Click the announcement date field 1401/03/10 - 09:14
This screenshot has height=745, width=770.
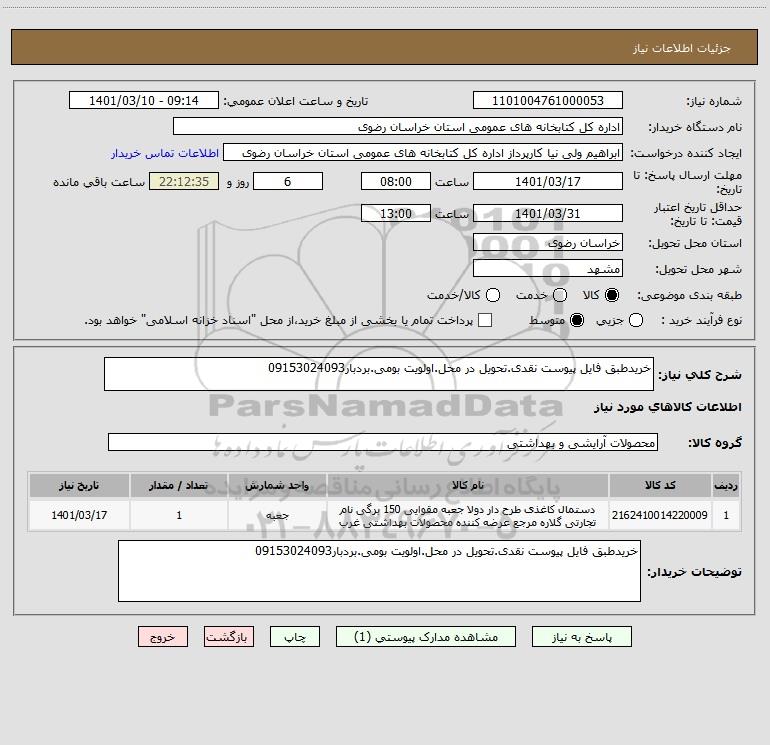(143, 101)
